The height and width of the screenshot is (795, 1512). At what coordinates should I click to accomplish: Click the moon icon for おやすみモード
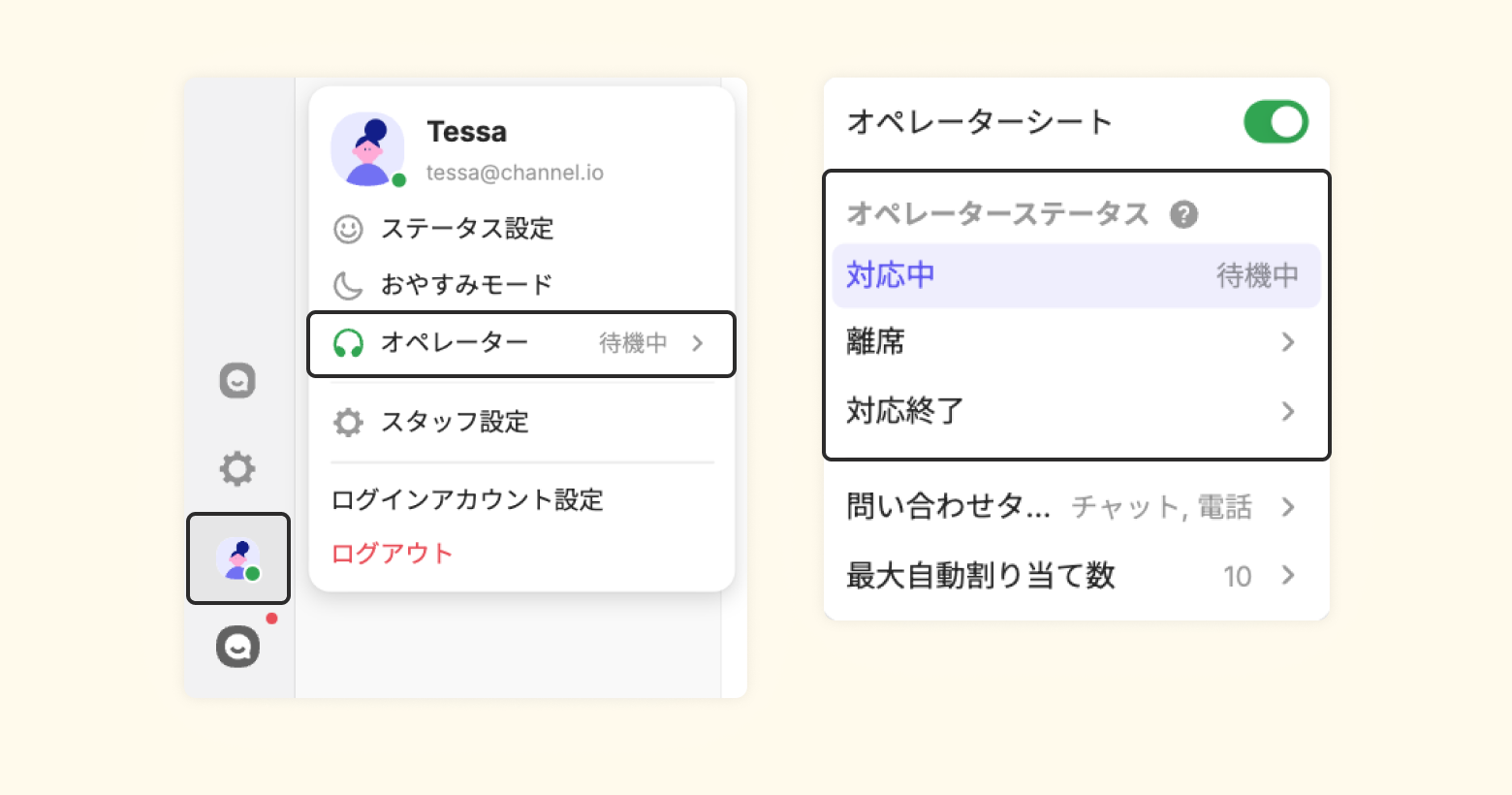(x=348, y=285)
